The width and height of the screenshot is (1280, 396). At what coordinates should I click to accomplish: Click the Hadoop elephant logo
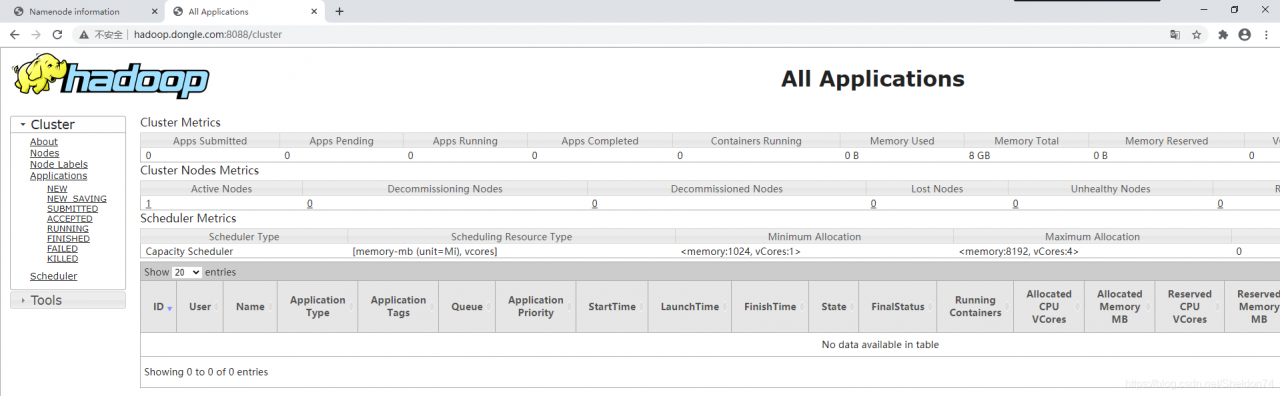(110, 76)
